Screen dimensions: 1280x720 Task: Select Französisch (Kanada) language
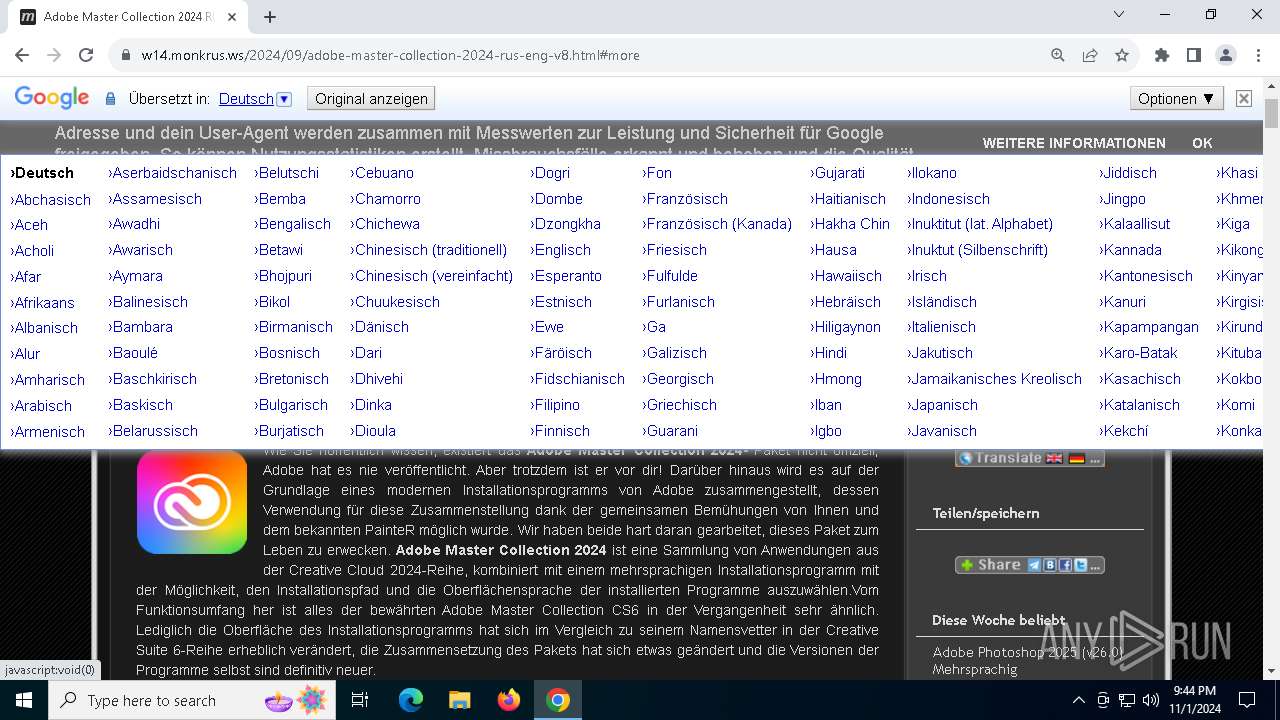pos(717,224)
